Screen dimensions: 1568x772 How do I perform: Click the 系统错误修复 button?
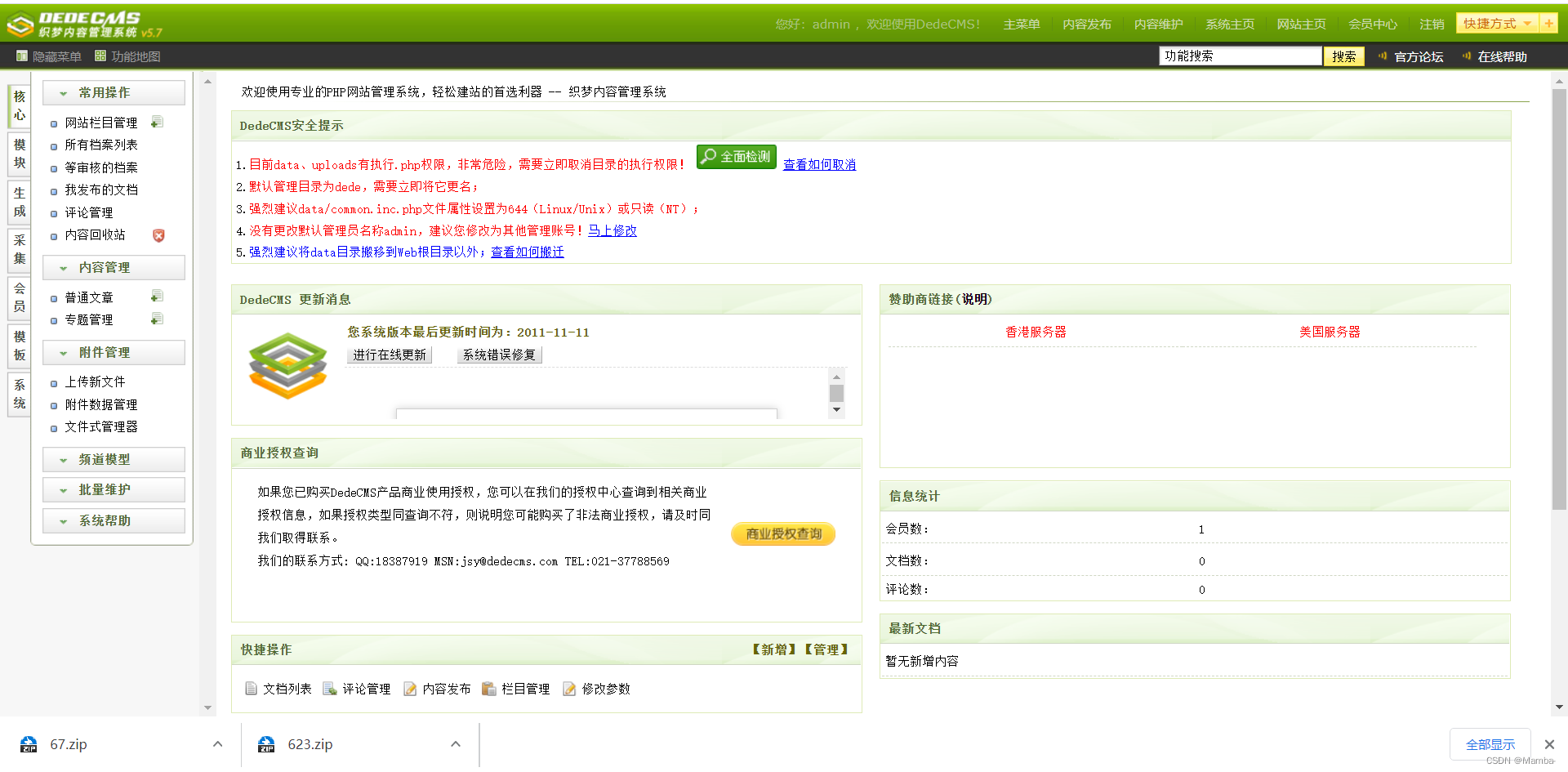point(500,355)
